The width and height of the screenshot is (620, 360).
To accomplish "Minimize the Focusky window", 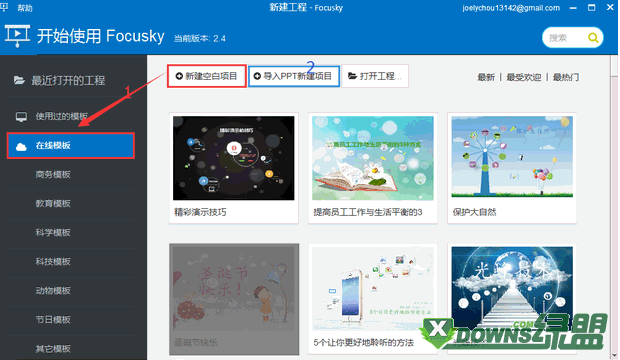I will click(x=573, y=8).
